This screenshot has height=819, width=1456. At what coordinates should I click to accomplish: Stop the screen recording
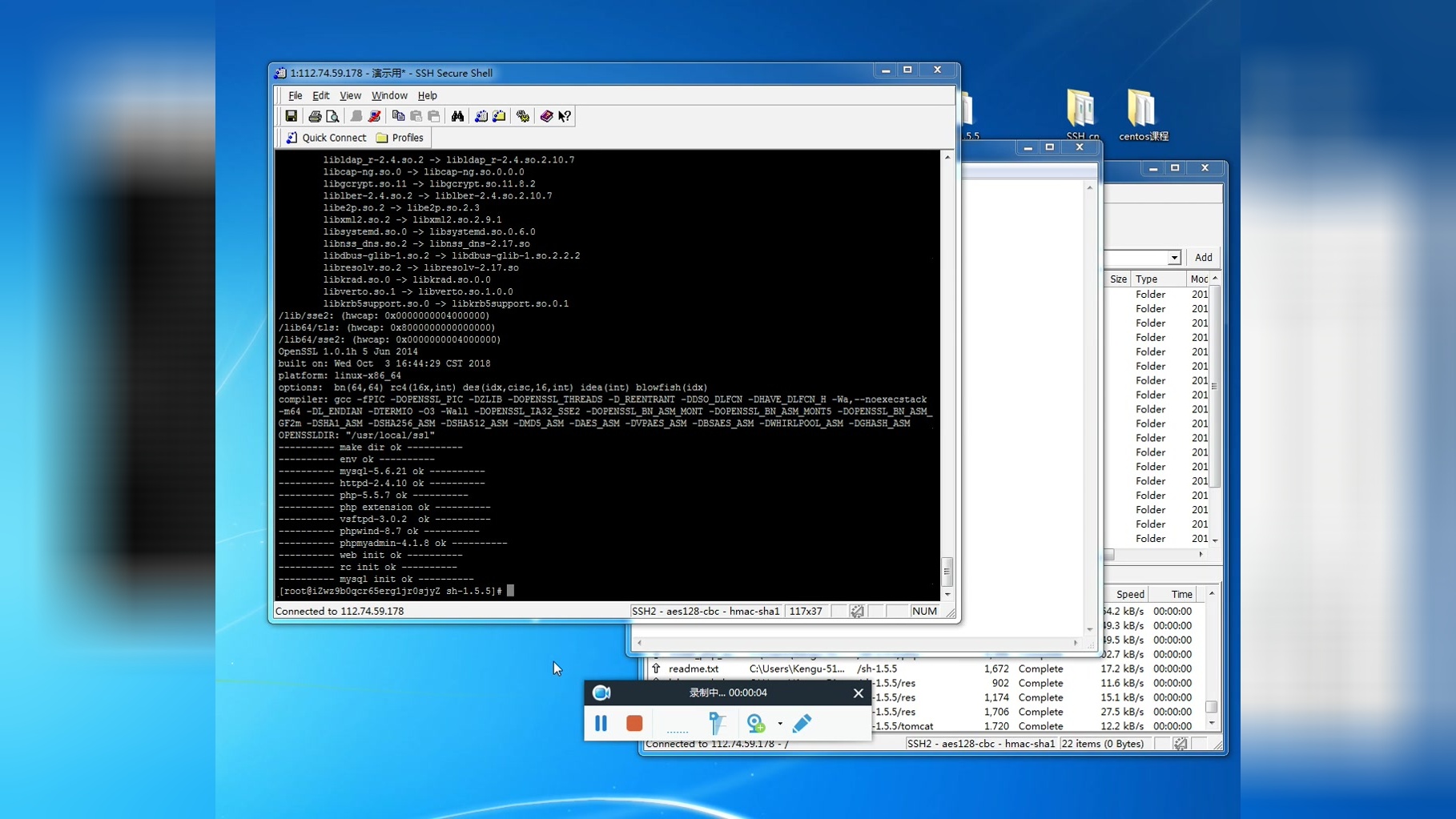tap(634, 724)
